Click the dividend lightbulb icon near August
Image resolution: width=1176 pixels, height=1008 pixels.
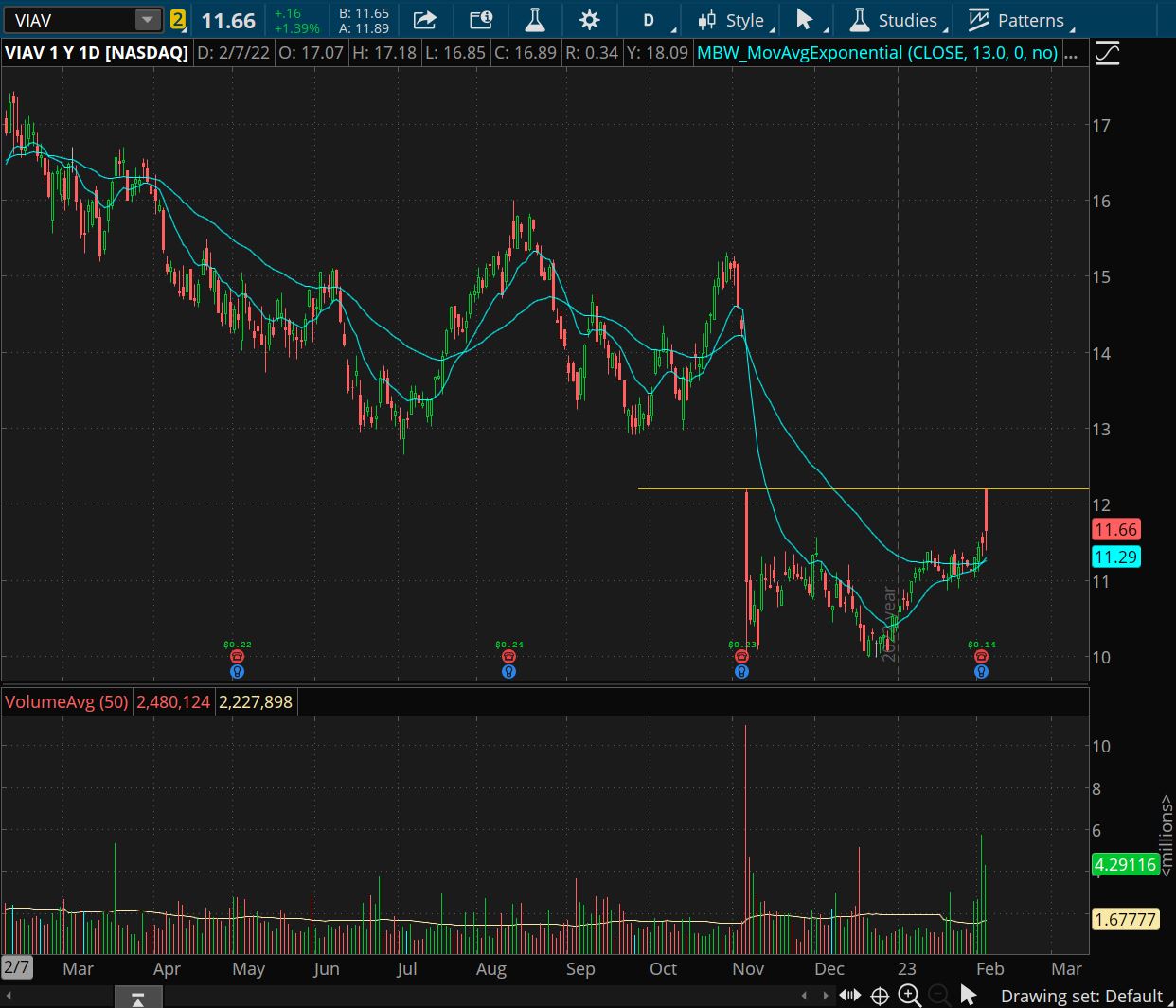click(508, 671)
